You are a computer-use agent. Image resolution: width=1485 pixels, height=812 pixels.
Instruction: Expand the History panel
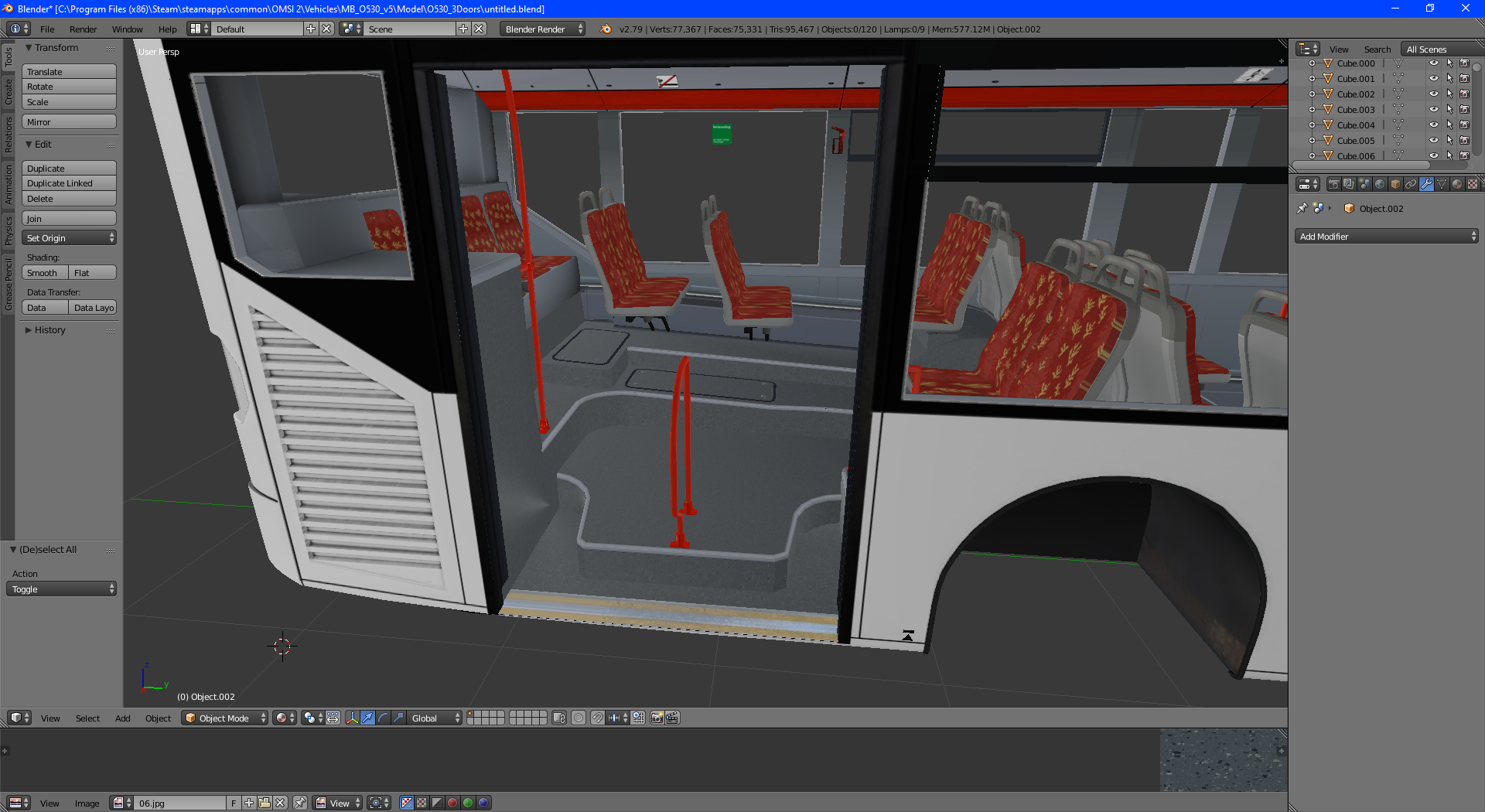(x=49, y=330)
